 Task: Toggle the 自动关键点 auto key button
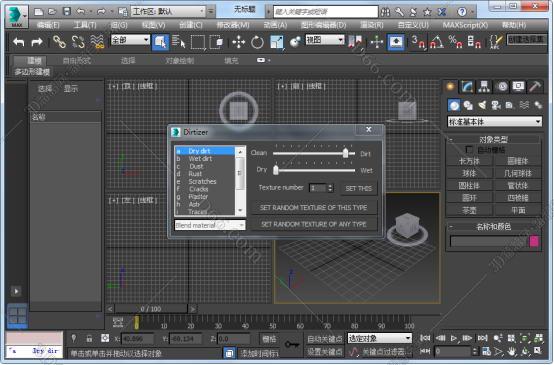(324, 339)
